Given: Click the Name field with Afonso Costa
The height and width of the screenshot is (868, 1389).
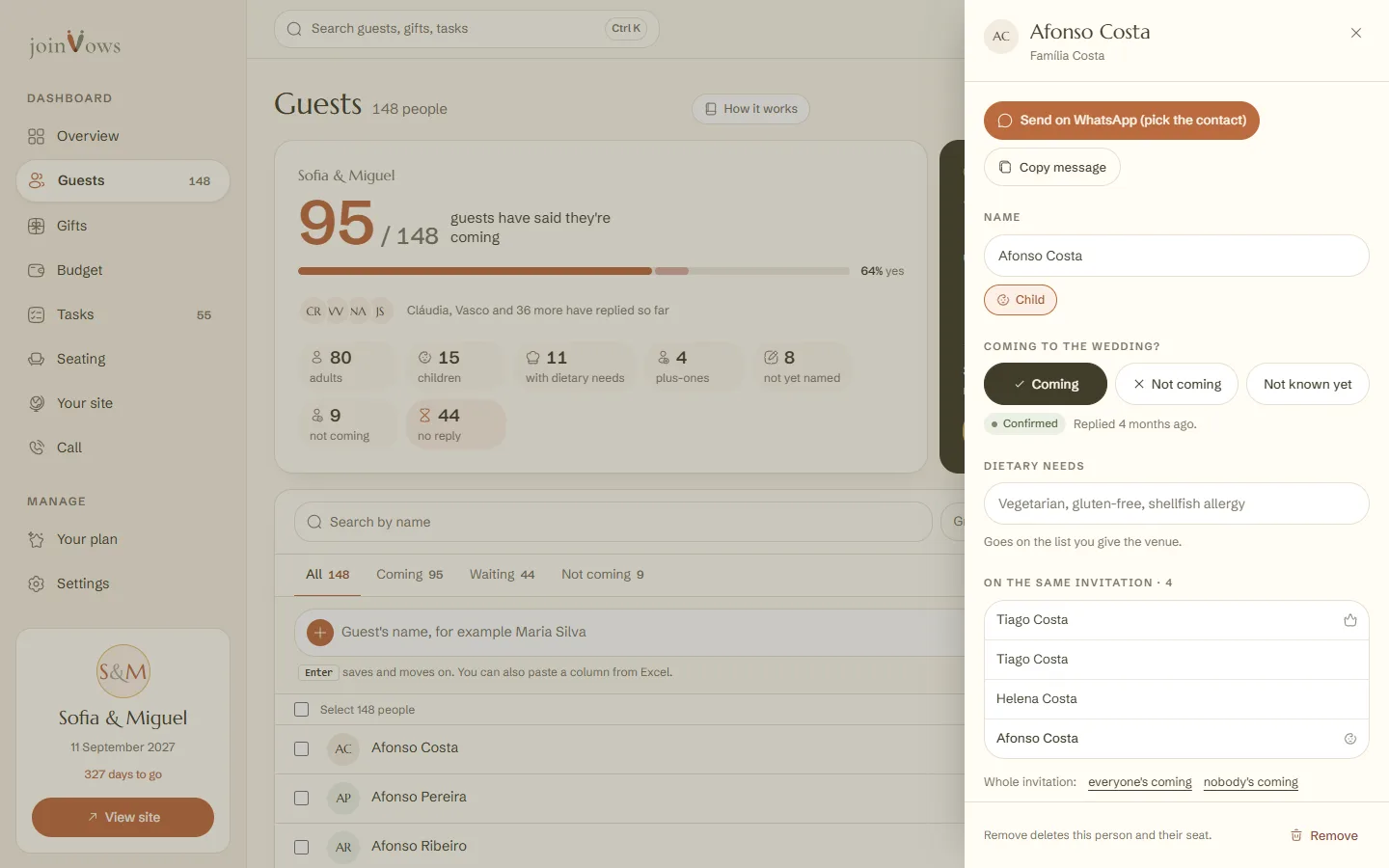Looking at the screenshot, I should tap(1177, 256).
